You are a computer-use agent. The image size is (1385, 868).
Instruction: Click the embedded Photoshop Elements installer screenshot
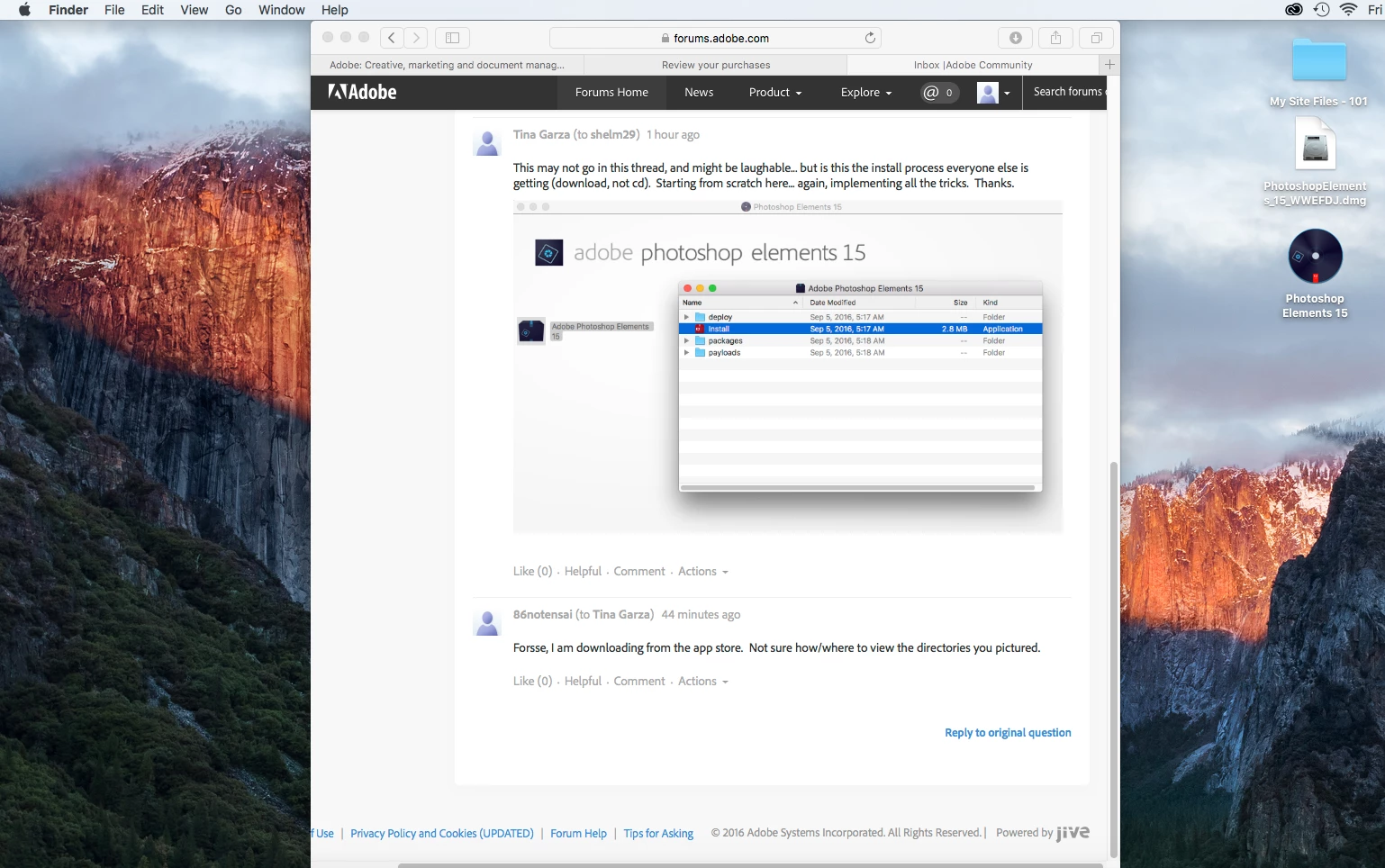[x=788, y=366]
